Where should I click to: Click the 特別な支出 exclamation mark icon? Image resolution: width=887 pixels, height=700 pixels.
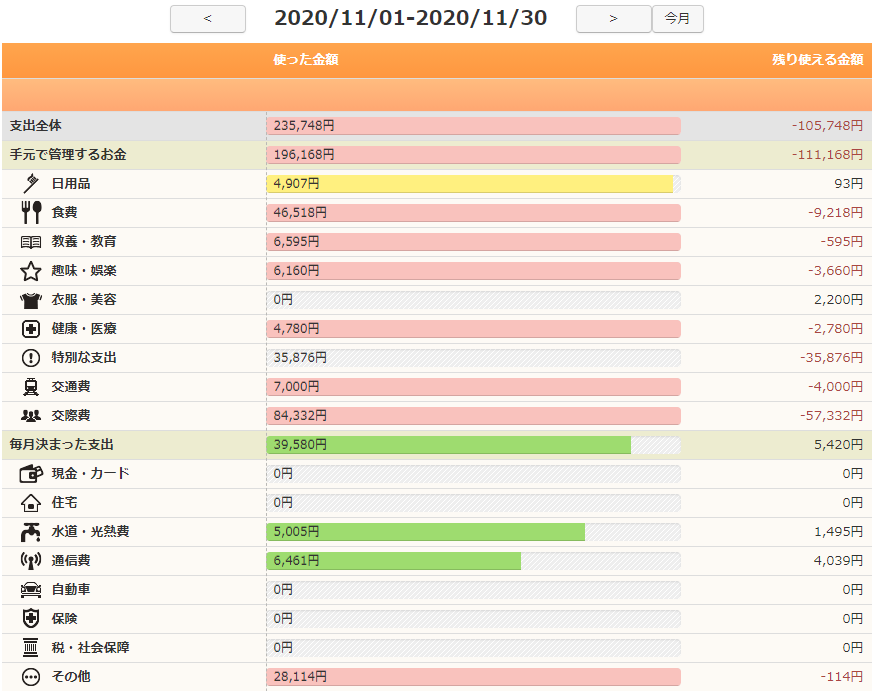[x=28, y=357]
